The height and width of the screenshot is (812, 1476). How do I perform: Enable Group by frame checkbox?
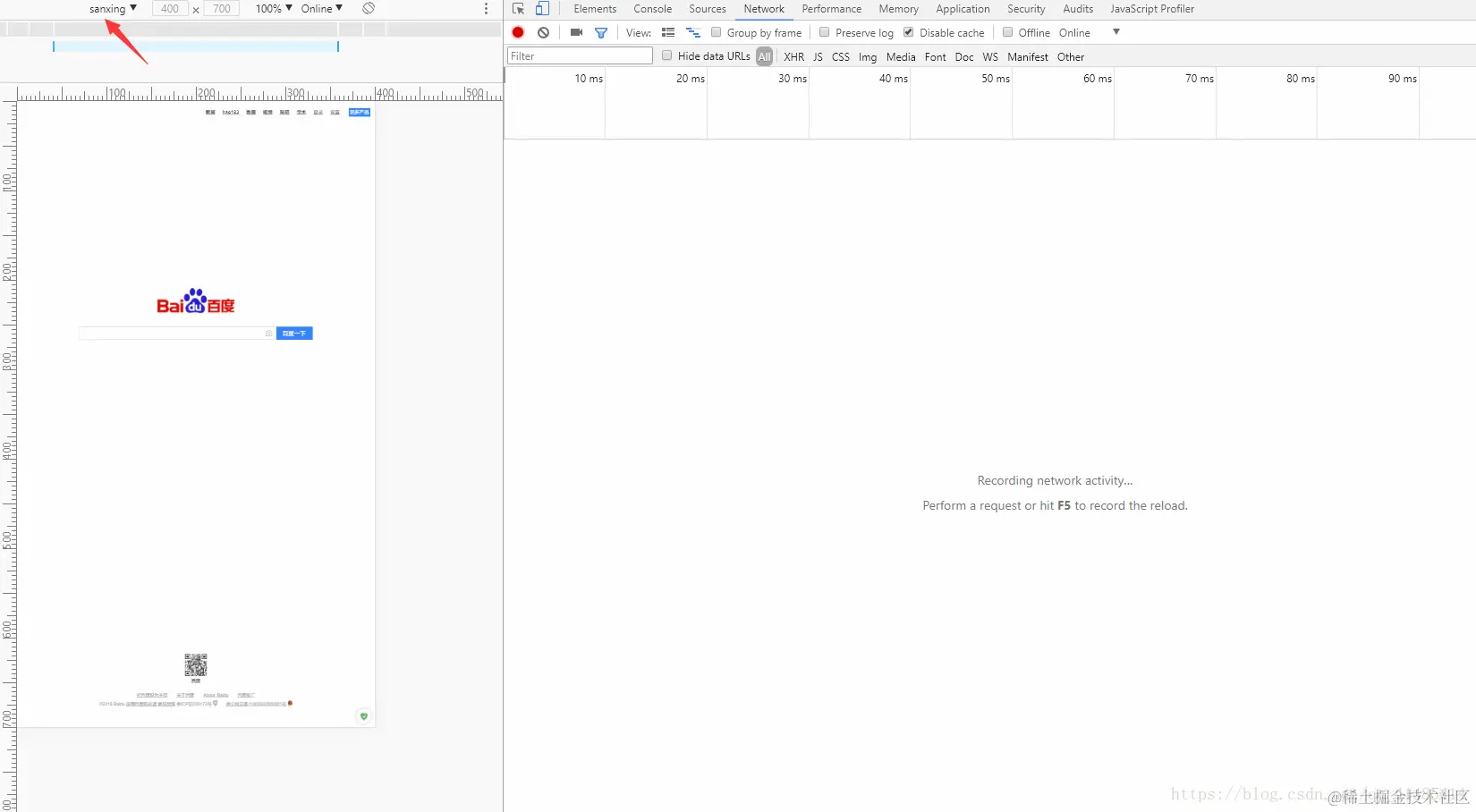pos(716,32)
